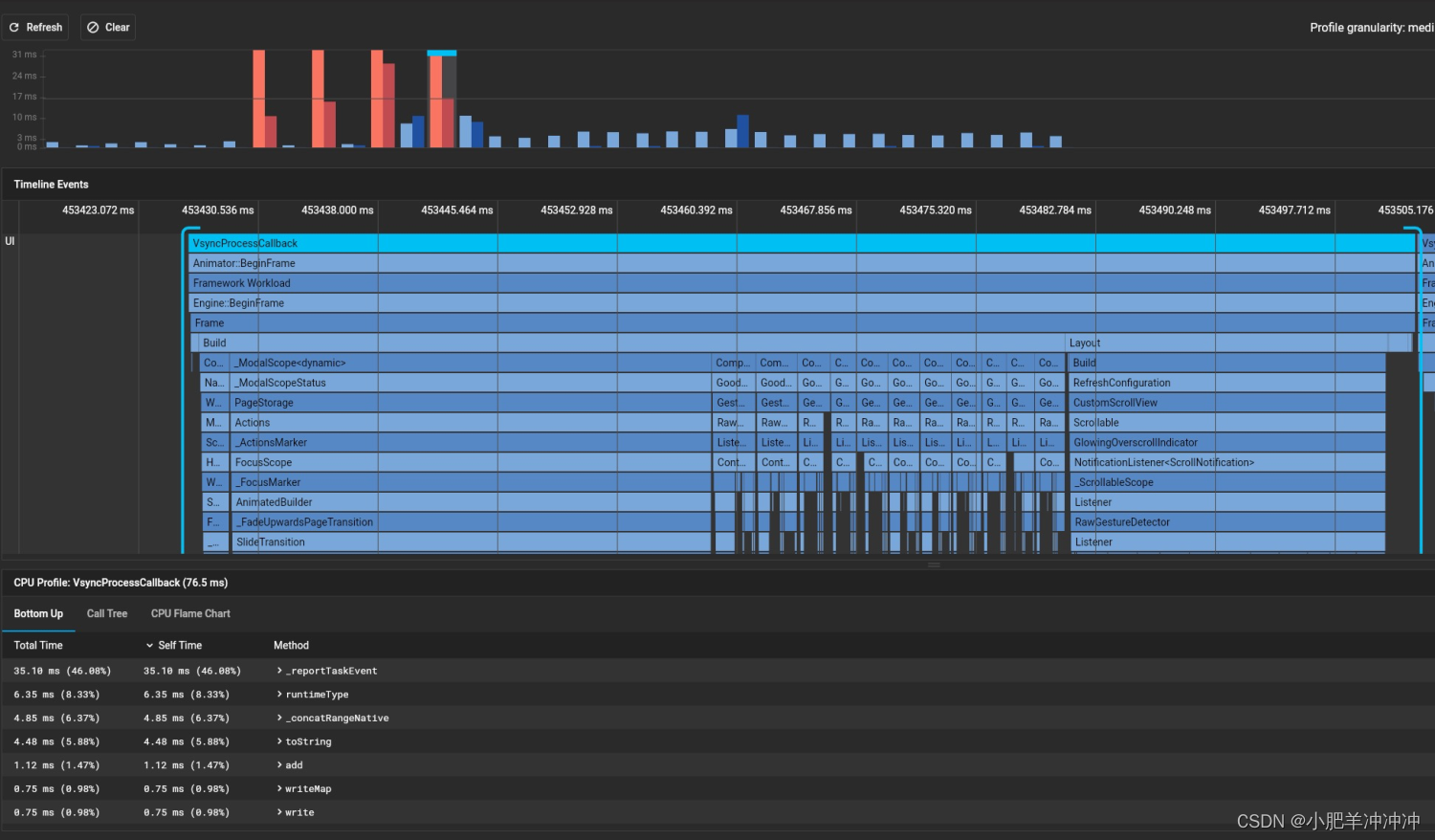Select the PageStorage event
The height and width of the screenshot is (840, 1435).
[471, 403]
